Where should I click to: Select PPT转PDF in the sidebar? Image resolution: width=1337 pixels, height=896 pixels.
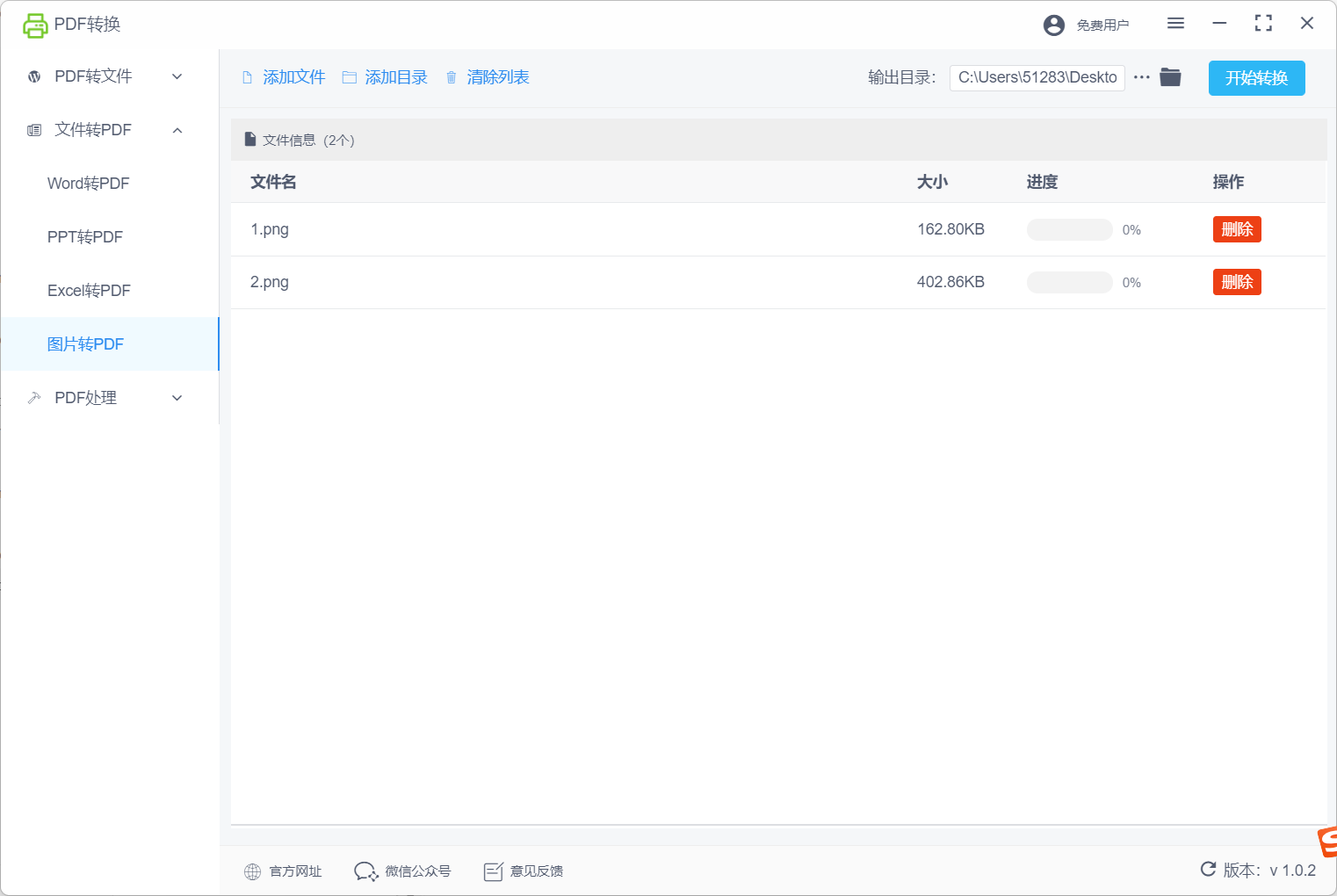point(110,237)
